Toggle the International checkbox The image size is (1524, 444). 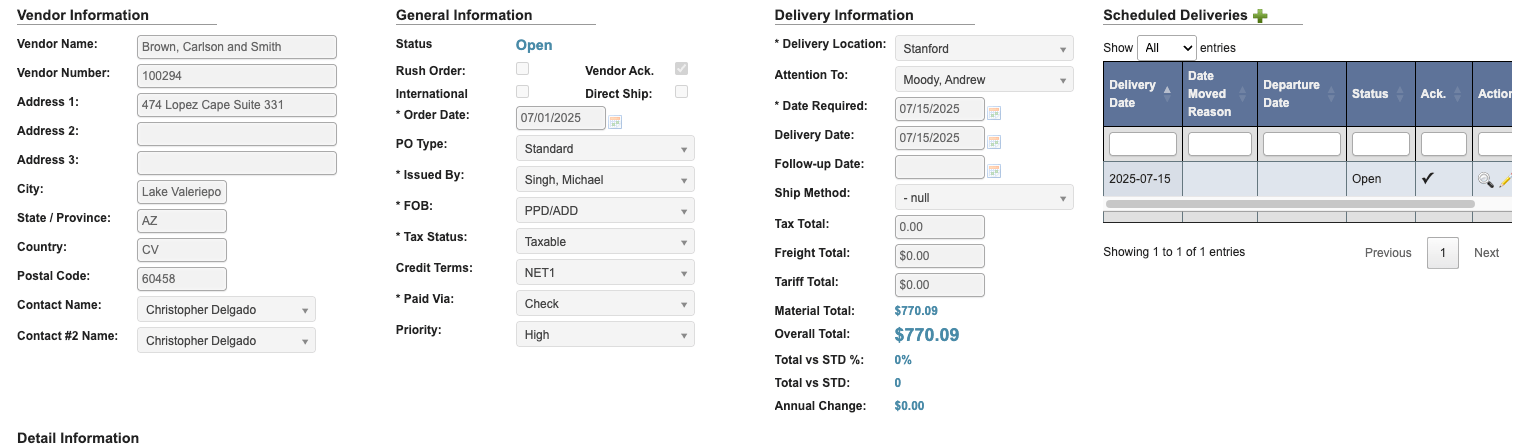(x=522, y=91)
